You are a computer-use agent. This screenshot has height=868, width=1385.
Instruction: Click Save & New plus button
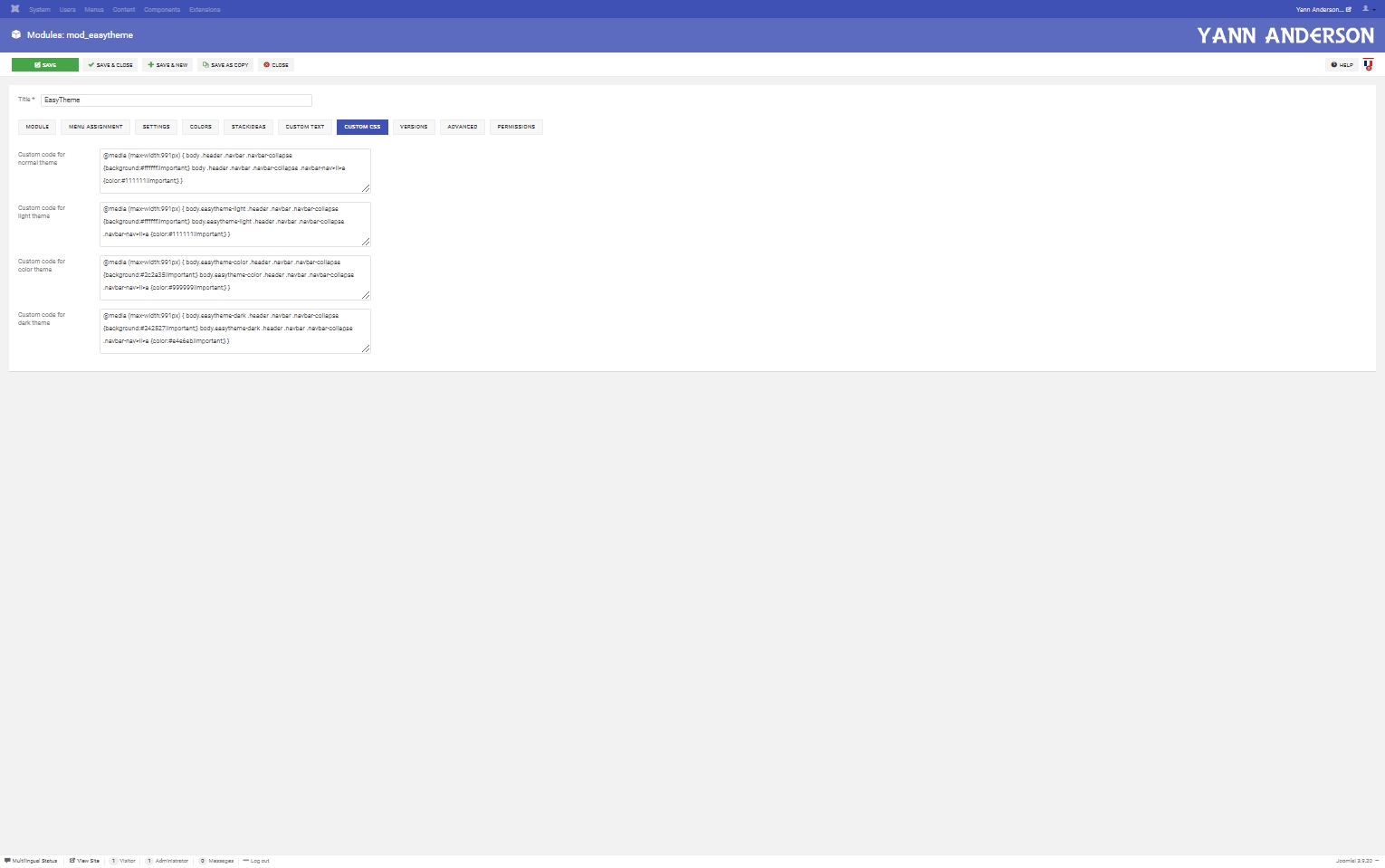click(167, 65)
